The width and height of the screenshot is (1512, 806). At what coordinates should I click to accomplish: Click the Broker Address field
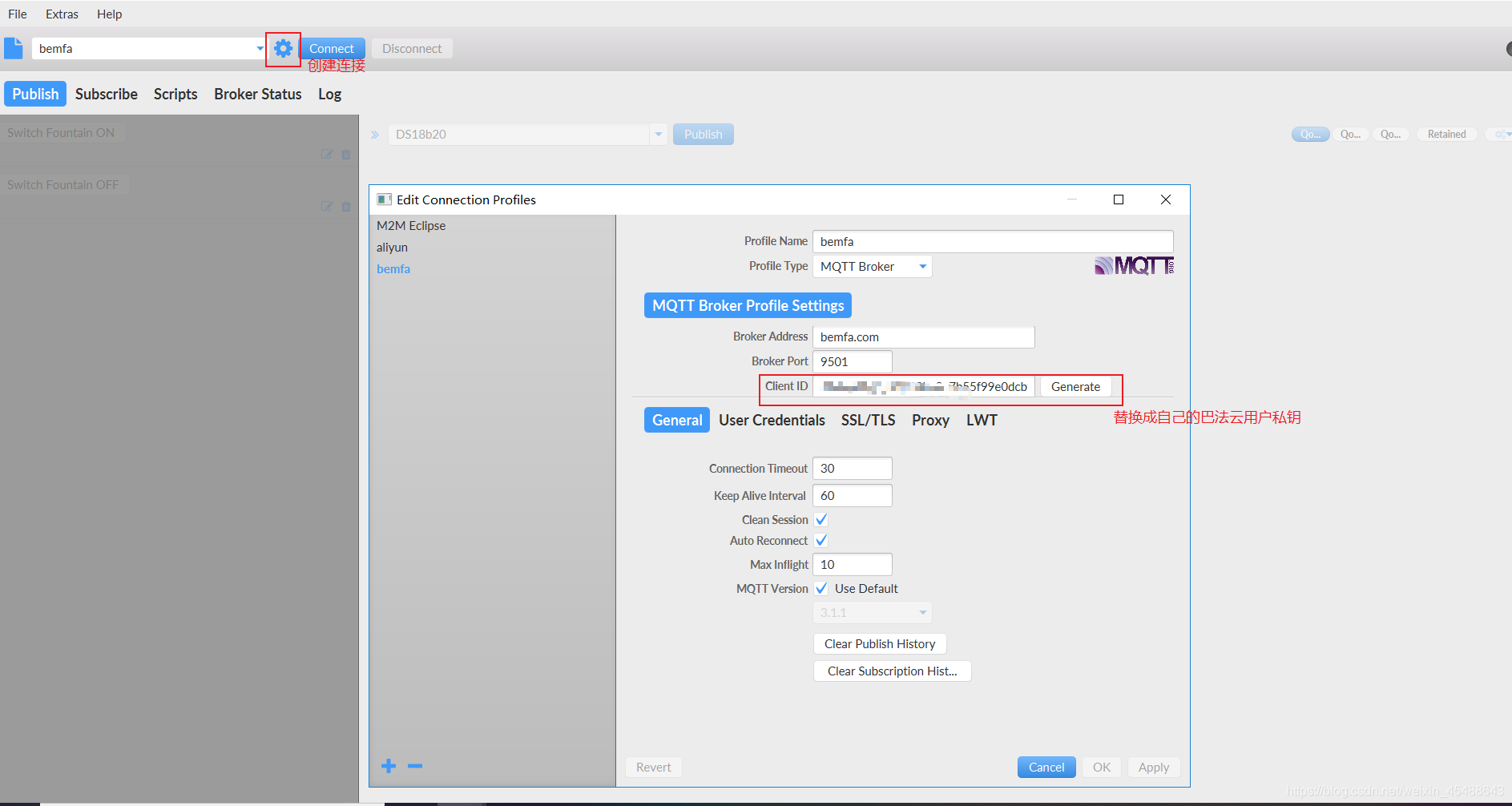point(924,337)
